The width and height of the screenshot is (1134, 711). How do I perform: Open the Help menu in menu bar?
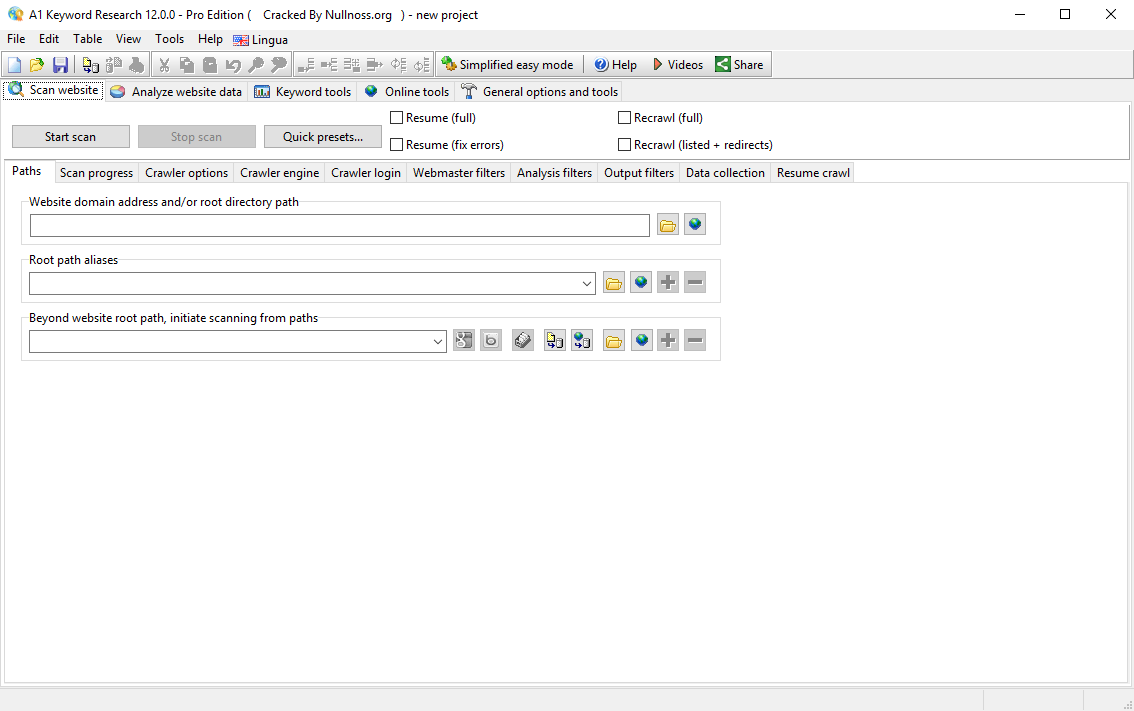[210, 39]
